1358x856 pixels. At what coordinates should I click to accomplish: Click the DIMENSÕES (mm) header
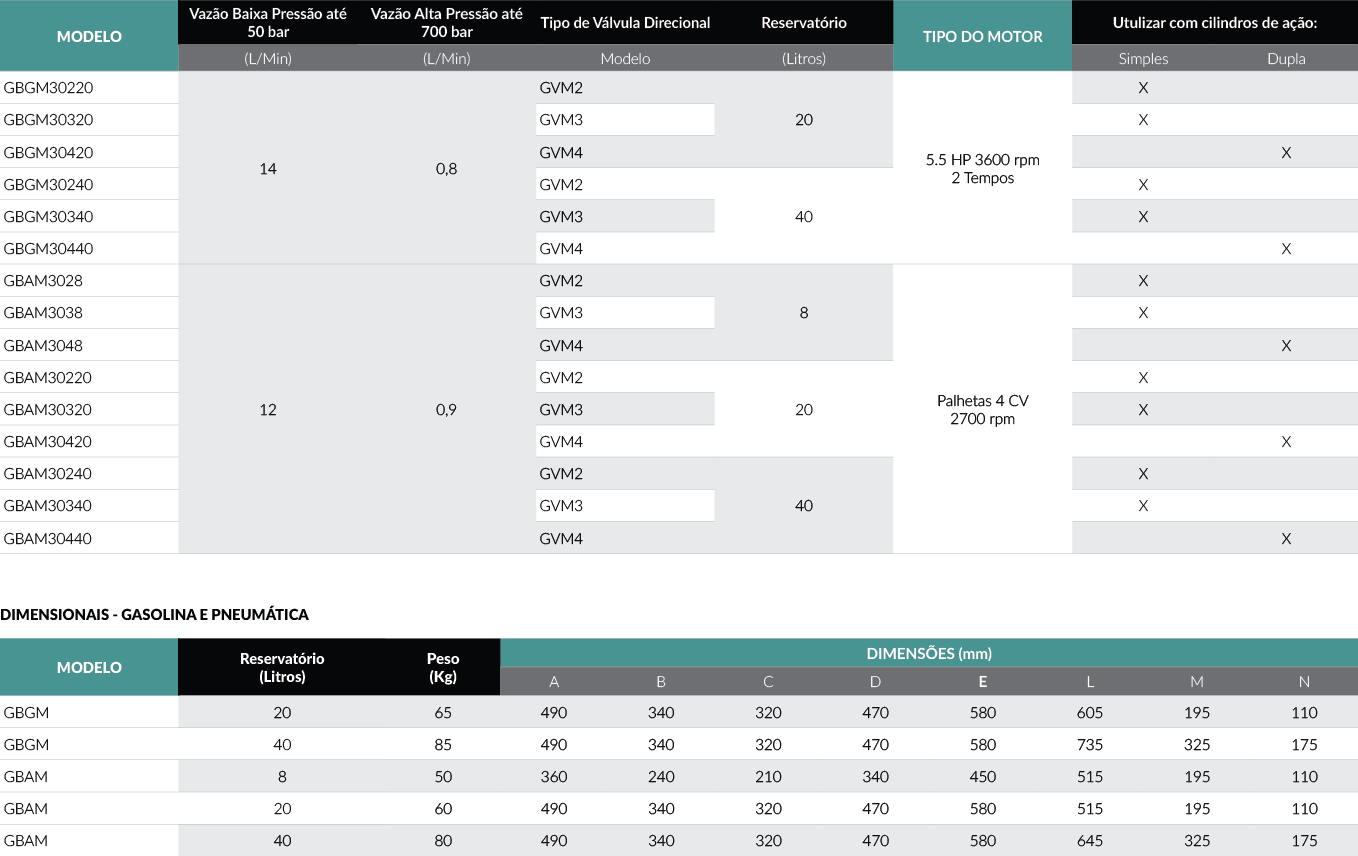click(x=928, y=653)
